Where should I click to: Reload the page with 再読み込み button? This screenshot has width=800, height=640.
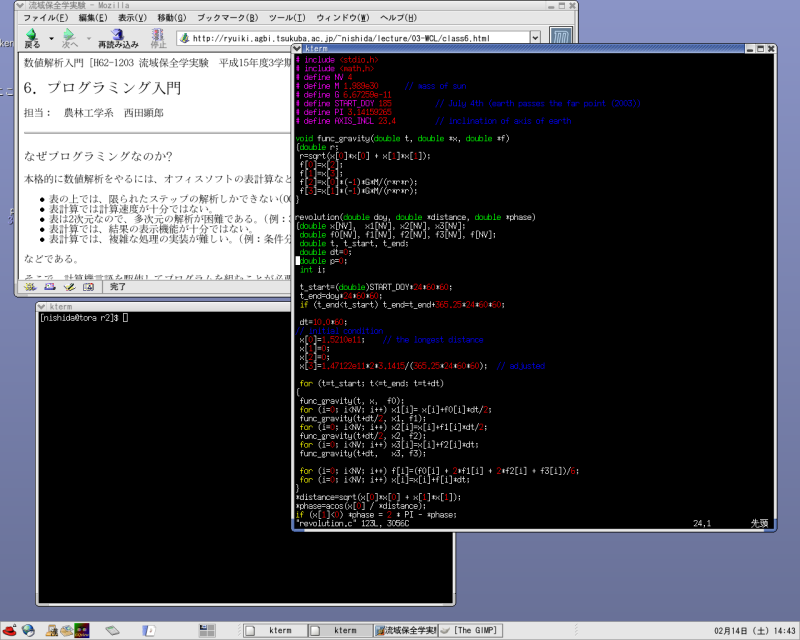[117, 38]
